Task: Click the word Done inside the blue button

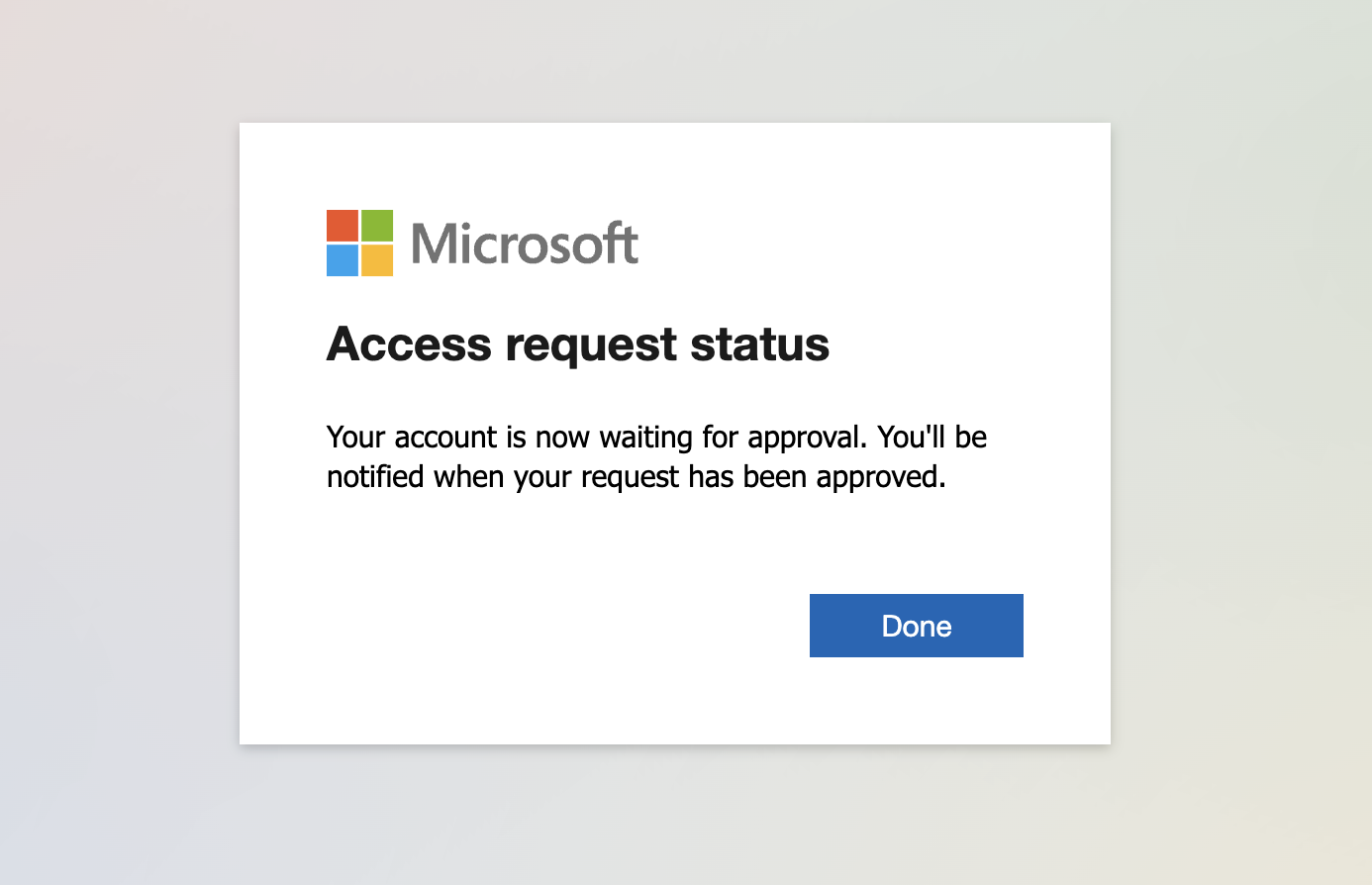Action: pos(916,626)
